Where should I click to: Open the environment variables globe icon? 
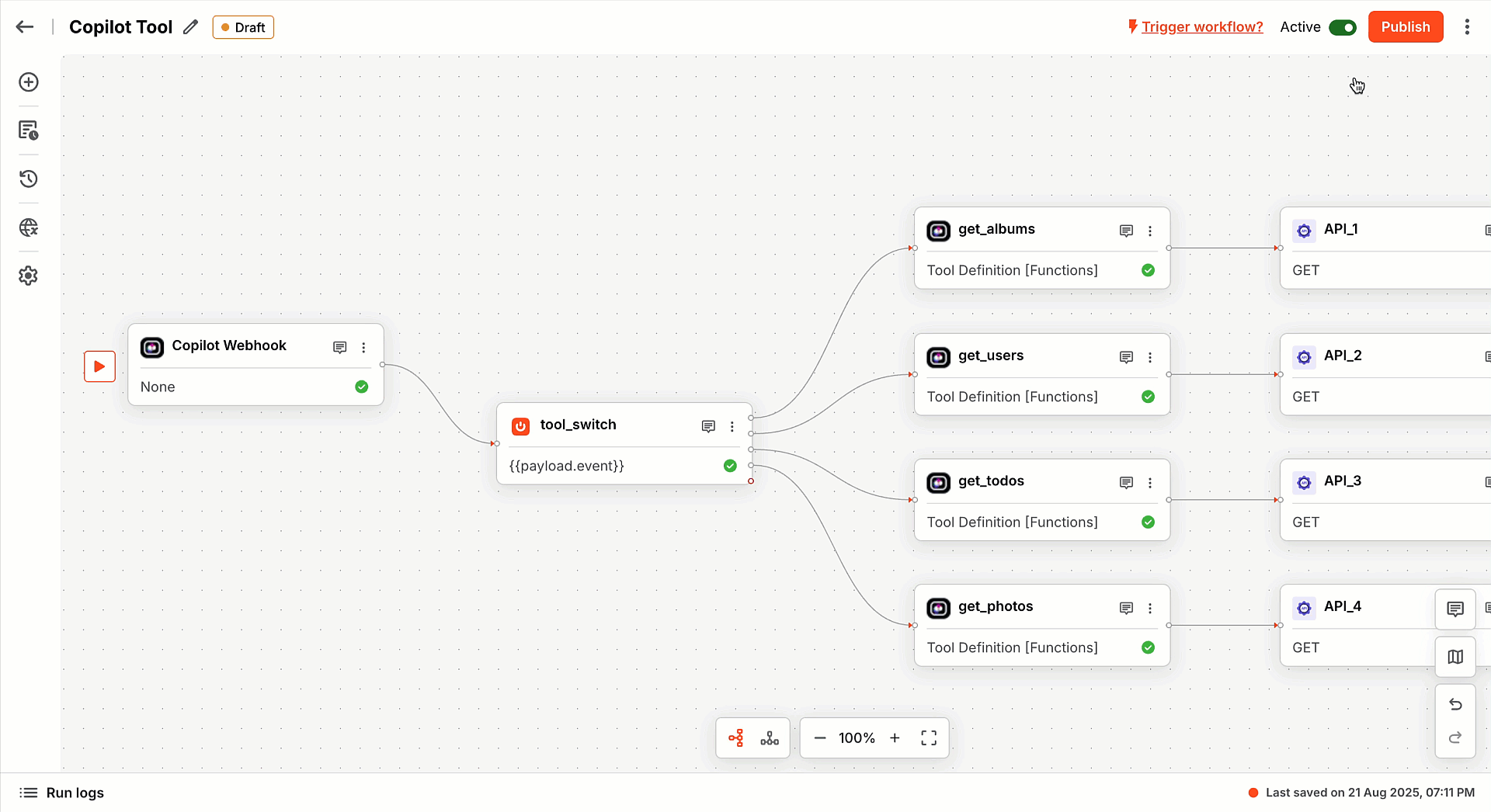[x=29, y=227]
